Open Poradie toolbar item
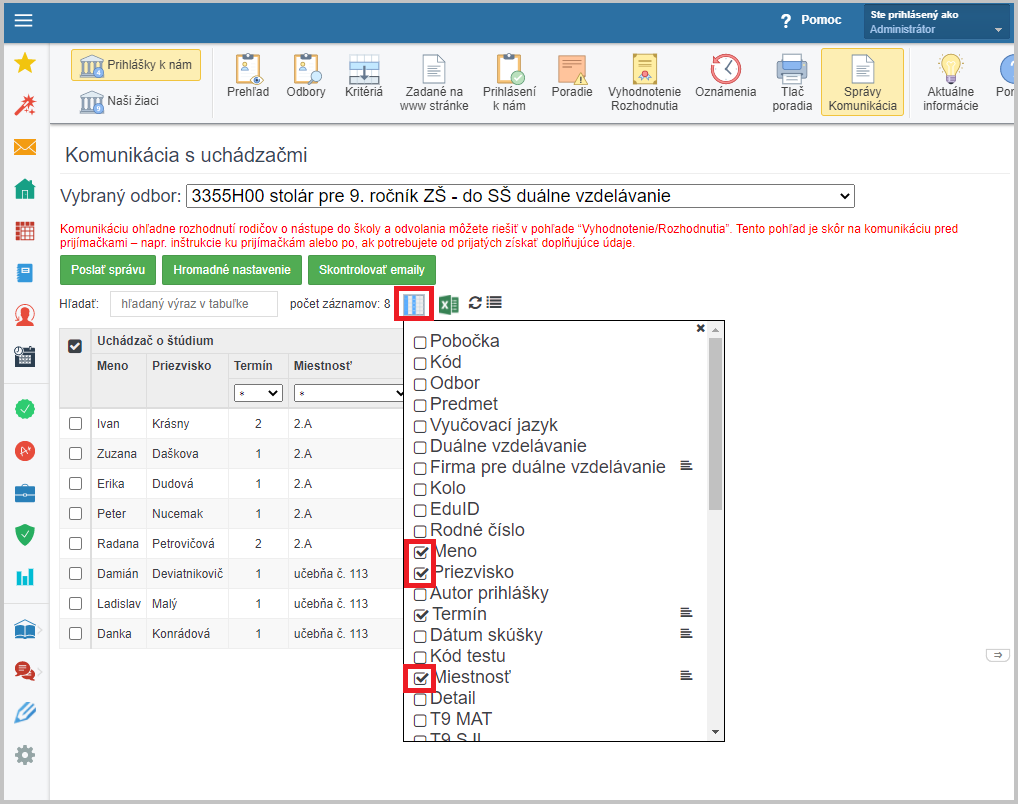 click(x=572, y=77)
